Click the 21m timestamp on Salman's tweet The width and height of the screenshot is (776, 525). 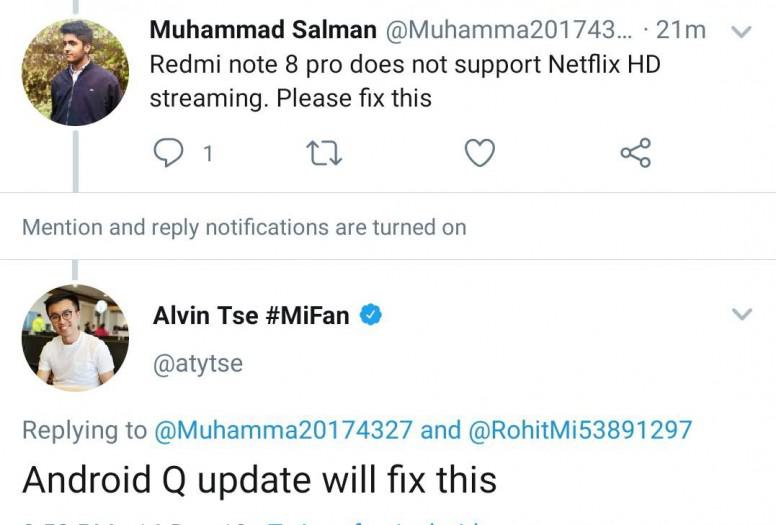(x=681, y=30)
